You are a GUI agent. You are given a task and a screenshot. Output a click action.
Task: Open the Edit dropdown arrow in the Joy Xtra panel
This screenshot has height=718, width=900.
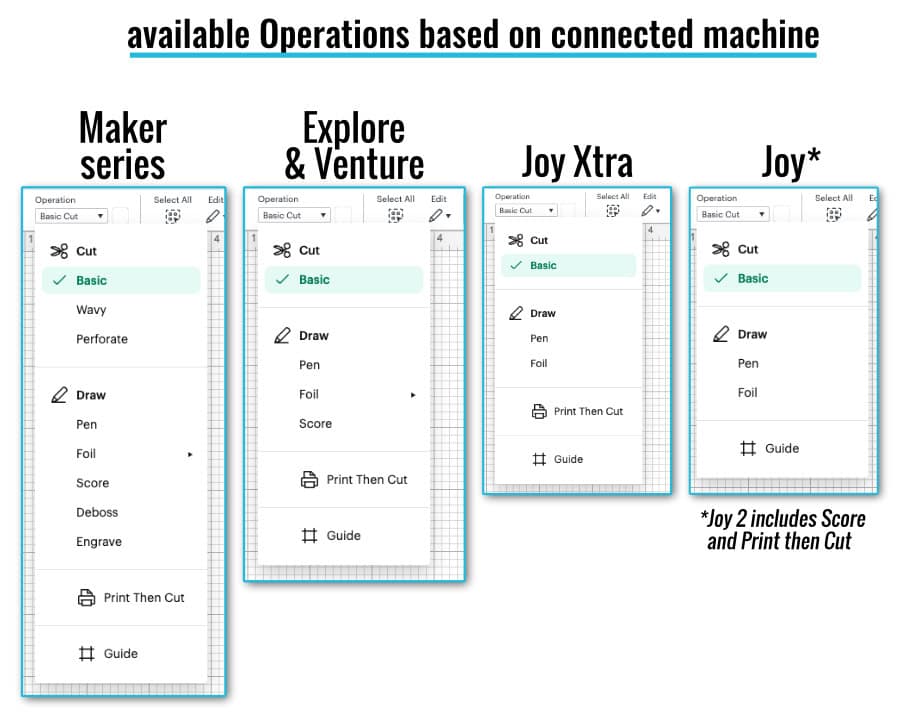click(x=658, y=211)
